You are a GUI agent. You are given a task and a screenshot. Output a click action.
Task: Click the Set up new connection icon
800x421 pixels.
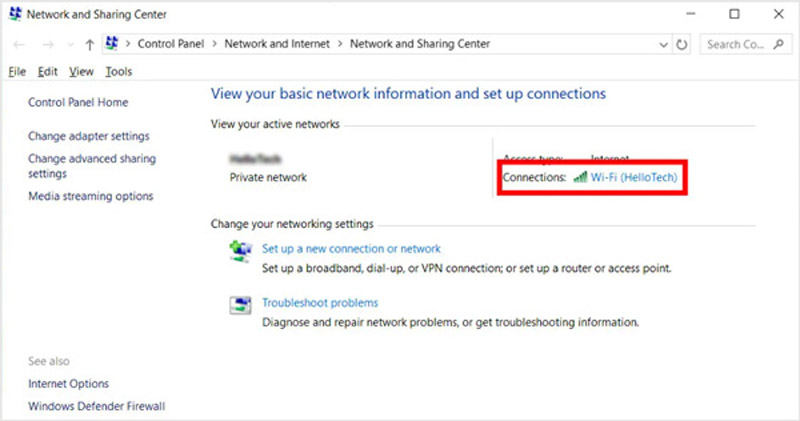pyautogui.click(x=240, y=250)
